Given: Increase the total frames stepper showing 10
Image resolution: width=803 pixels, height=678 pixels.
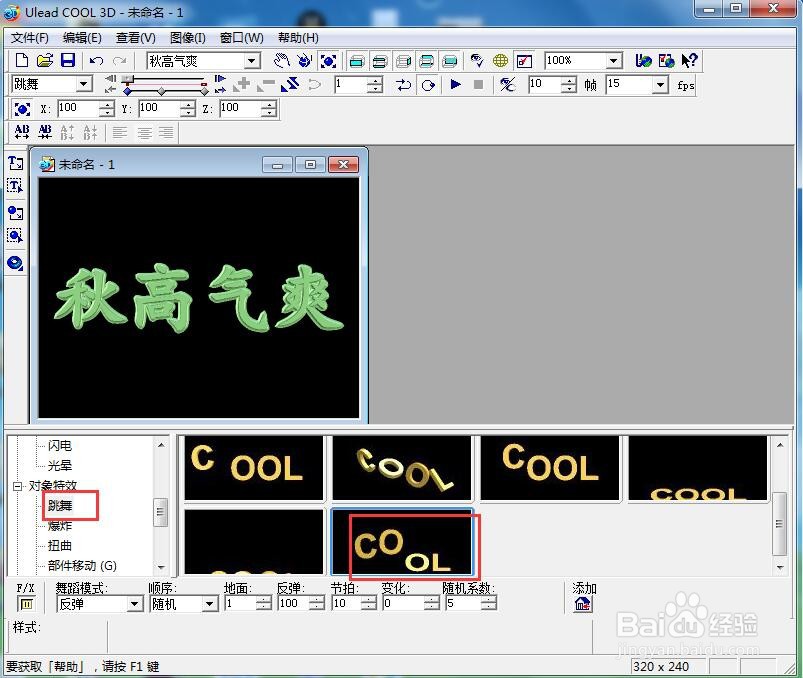Looking at the screenshot, I should 568,81.
